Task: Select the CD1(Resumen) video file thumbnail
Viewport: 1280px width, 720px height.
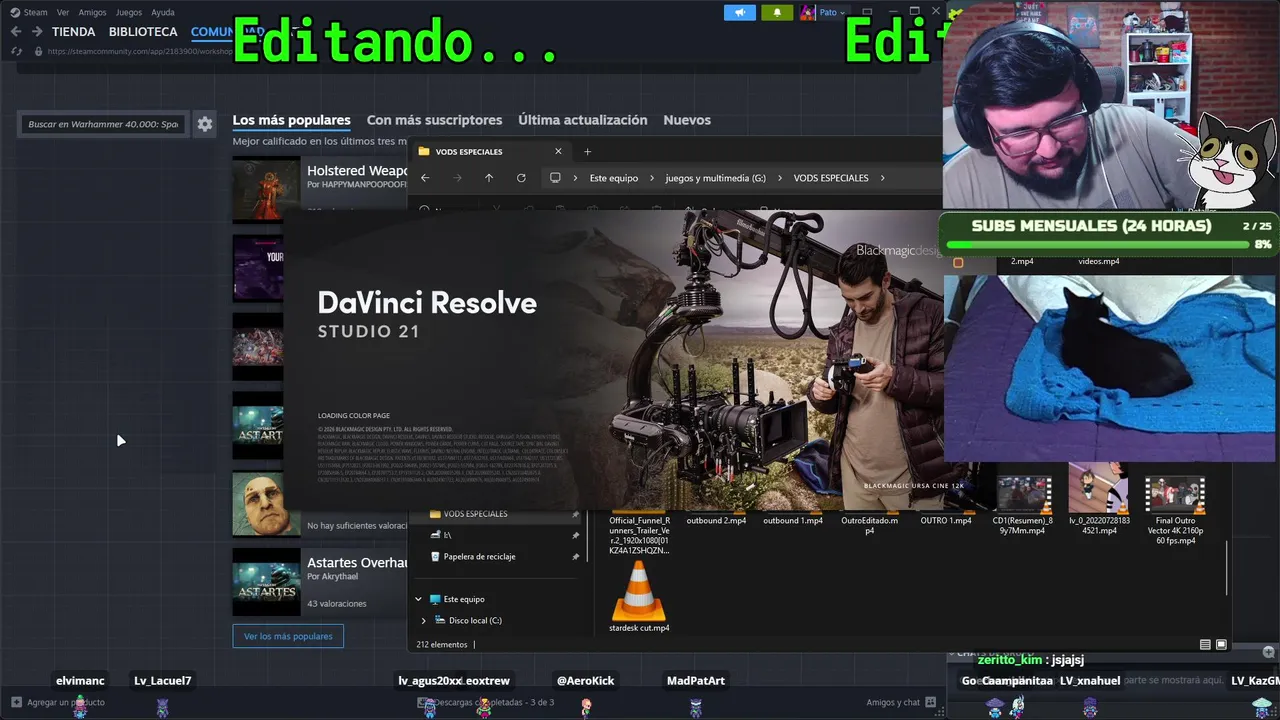Action: pyautogui.click(x=1023, y=494)
